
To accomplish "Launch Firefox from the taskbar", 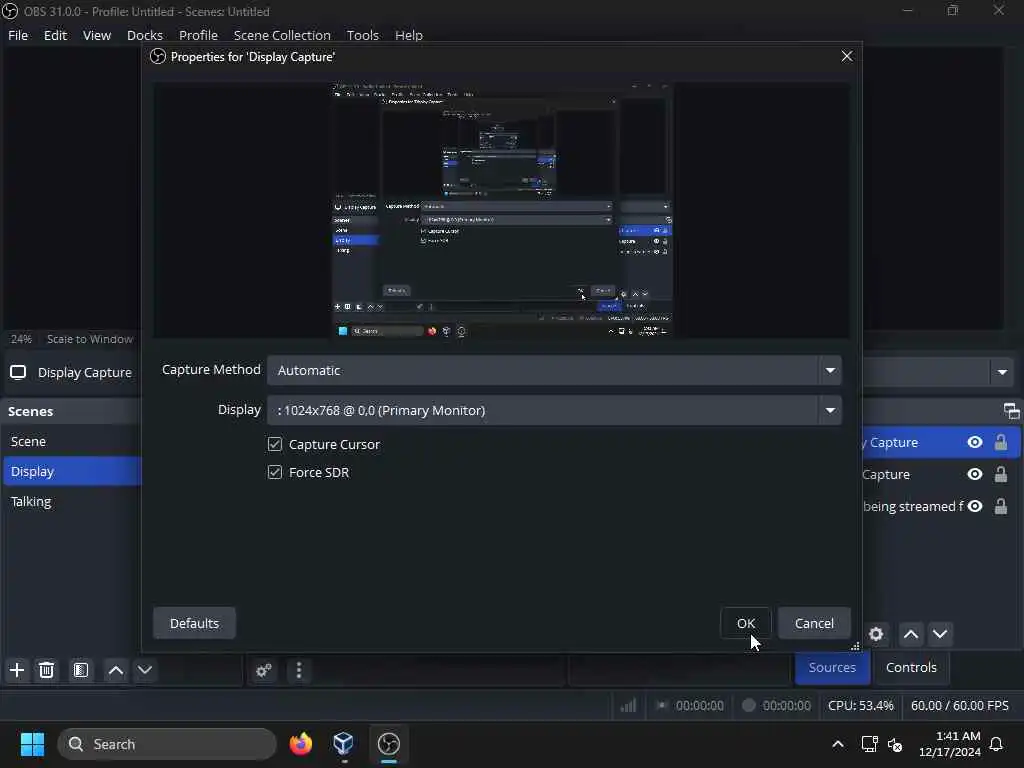I will click(x=300, y=744).
